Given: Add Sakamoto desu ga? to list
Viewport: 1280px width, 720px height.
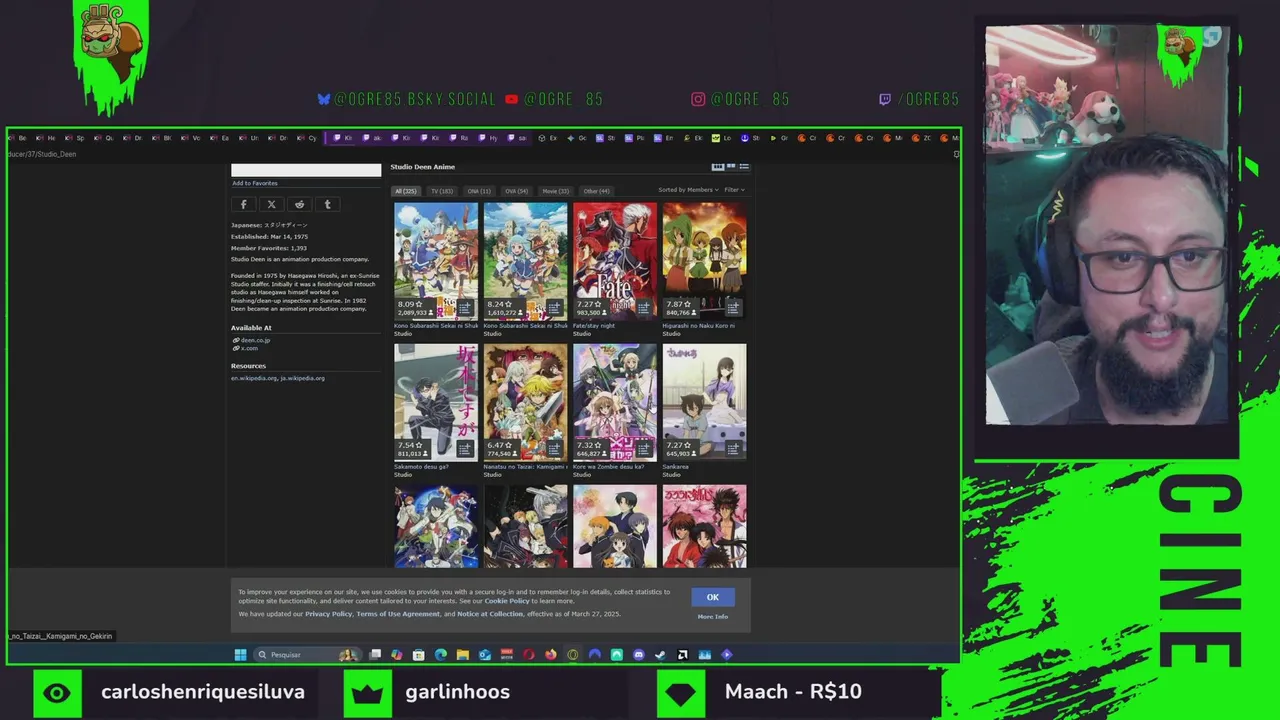Looking at the screenshot, I should click(465, 449).
